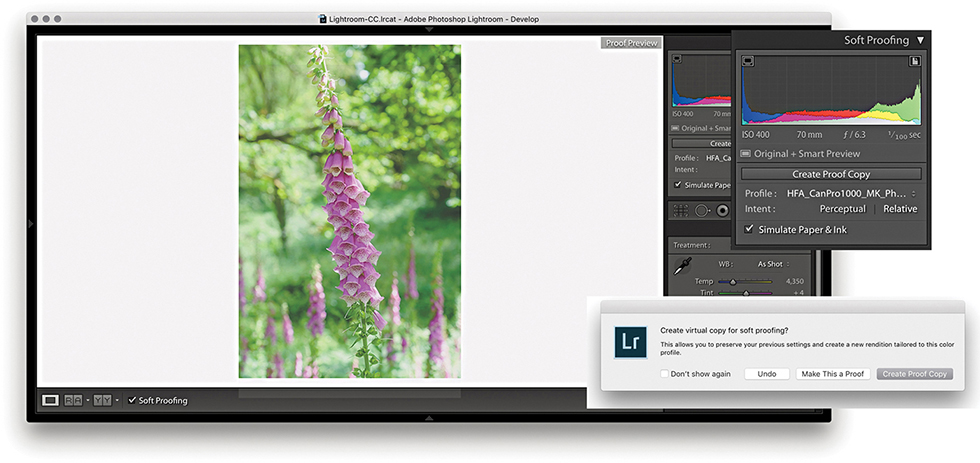This screenshot has width=980, height=463.
Task: Click the Lr logo in the dialog
Action: pos(631,342)
